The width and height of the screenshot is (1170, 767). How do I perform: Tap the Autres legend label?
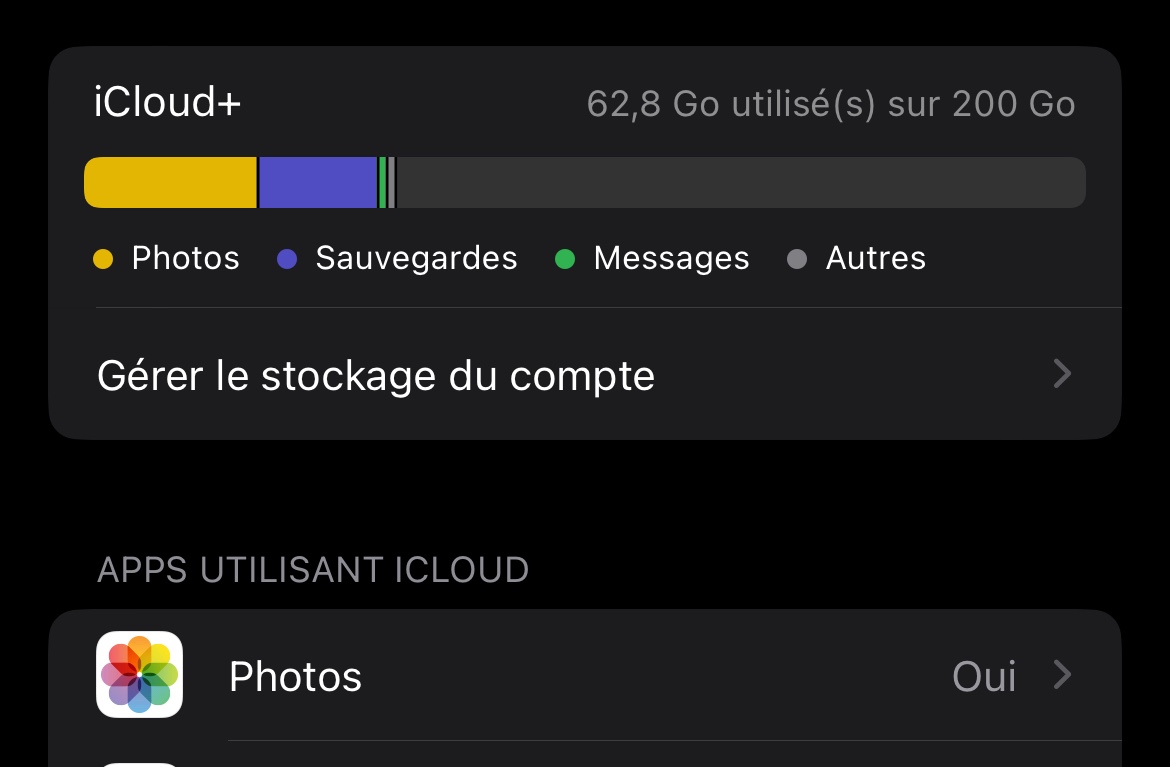pos(876,259)
